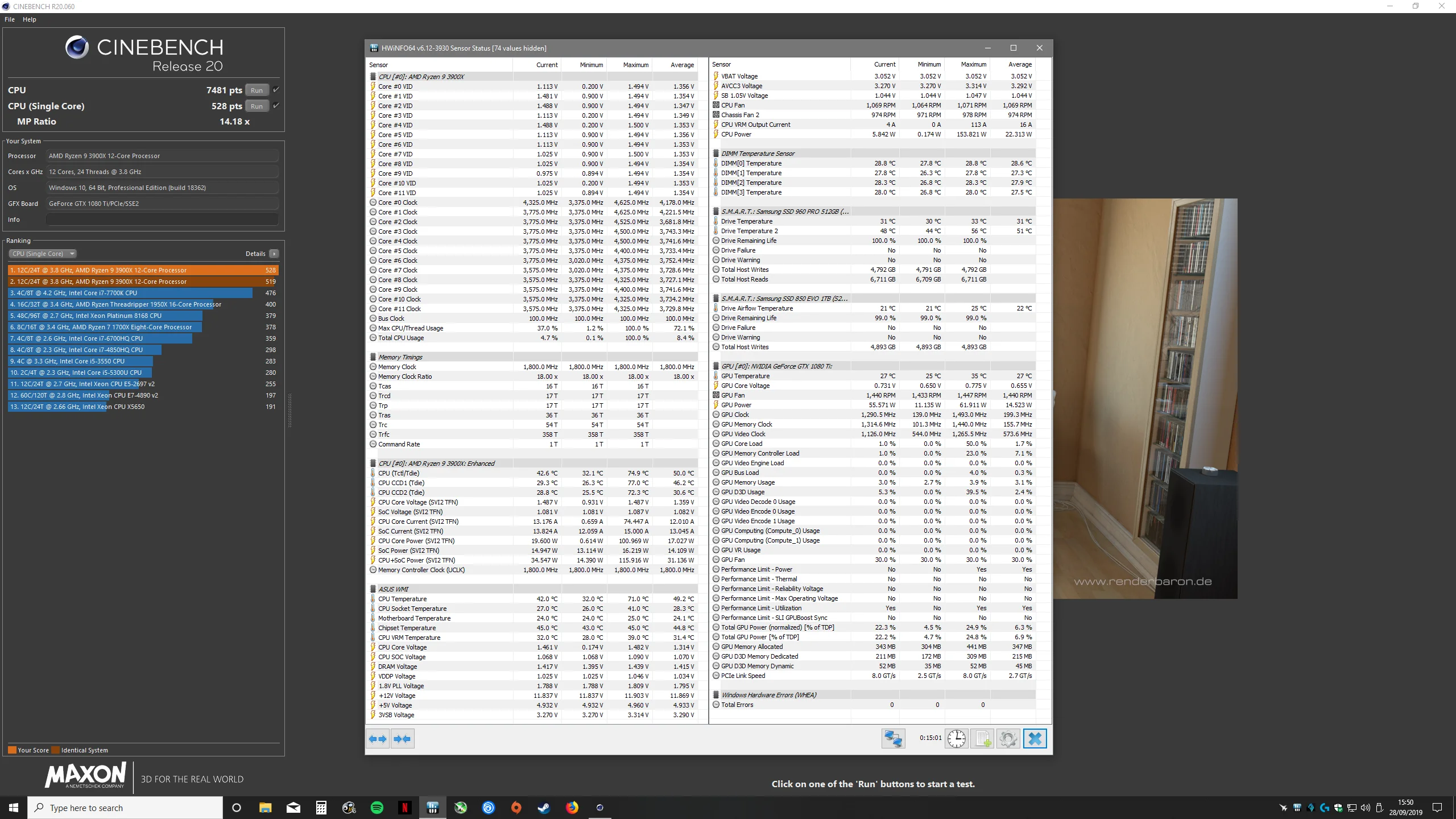Open Spotify from the taskbar
Screen dimensions: 1456x819
(x=377, y=808)
